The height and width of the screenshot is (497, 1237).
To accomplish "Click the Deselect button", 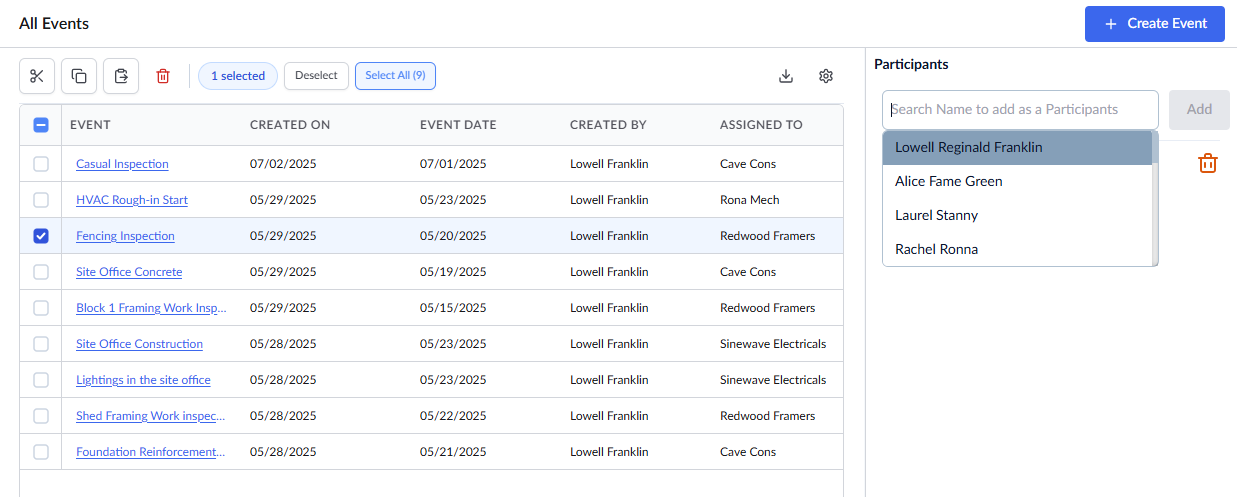I will pyautogui.click(x=316, y=76).
